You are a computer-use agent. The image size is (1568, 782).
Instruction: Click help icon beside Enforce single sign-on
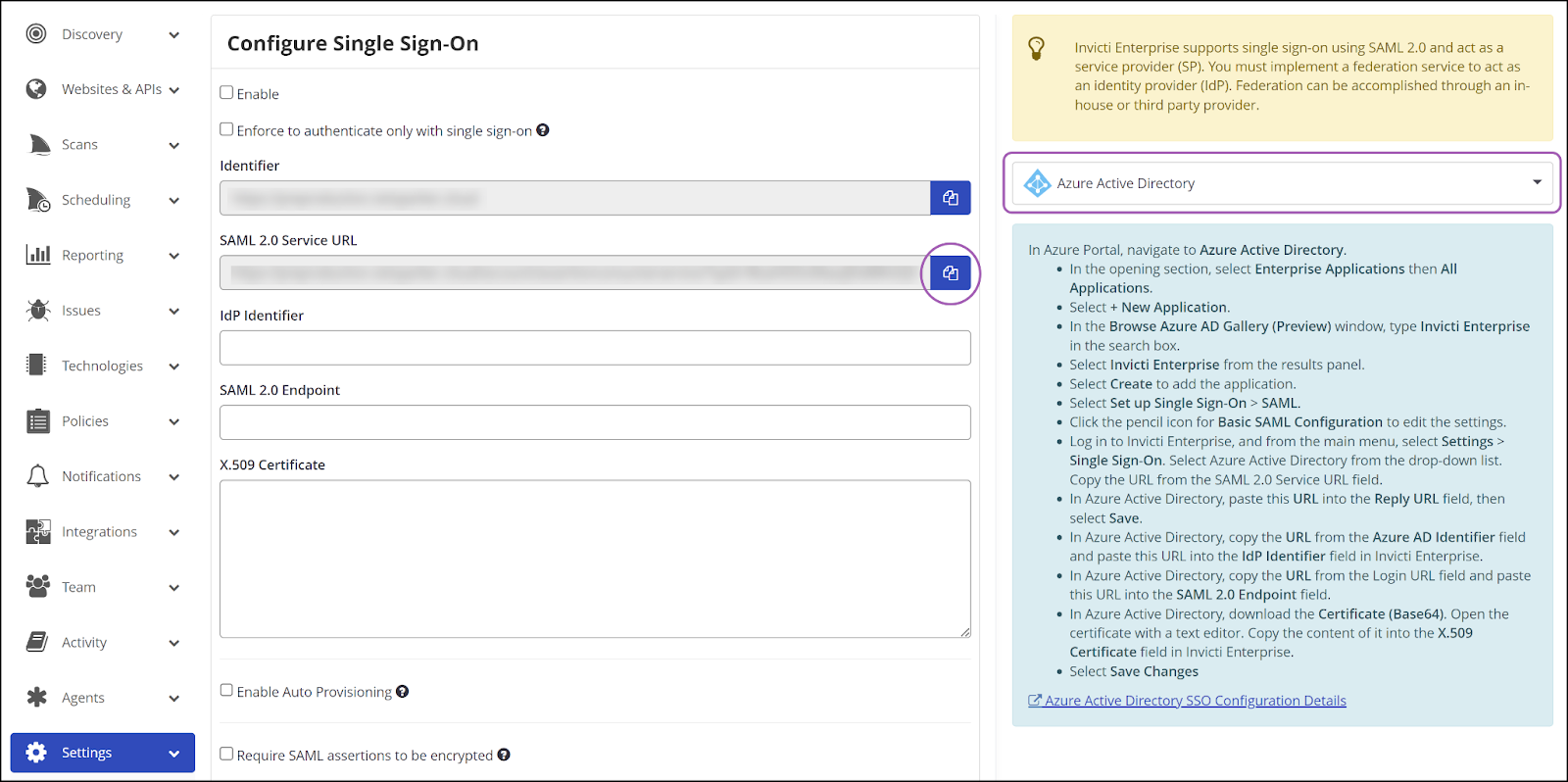[x=543, y=130]
